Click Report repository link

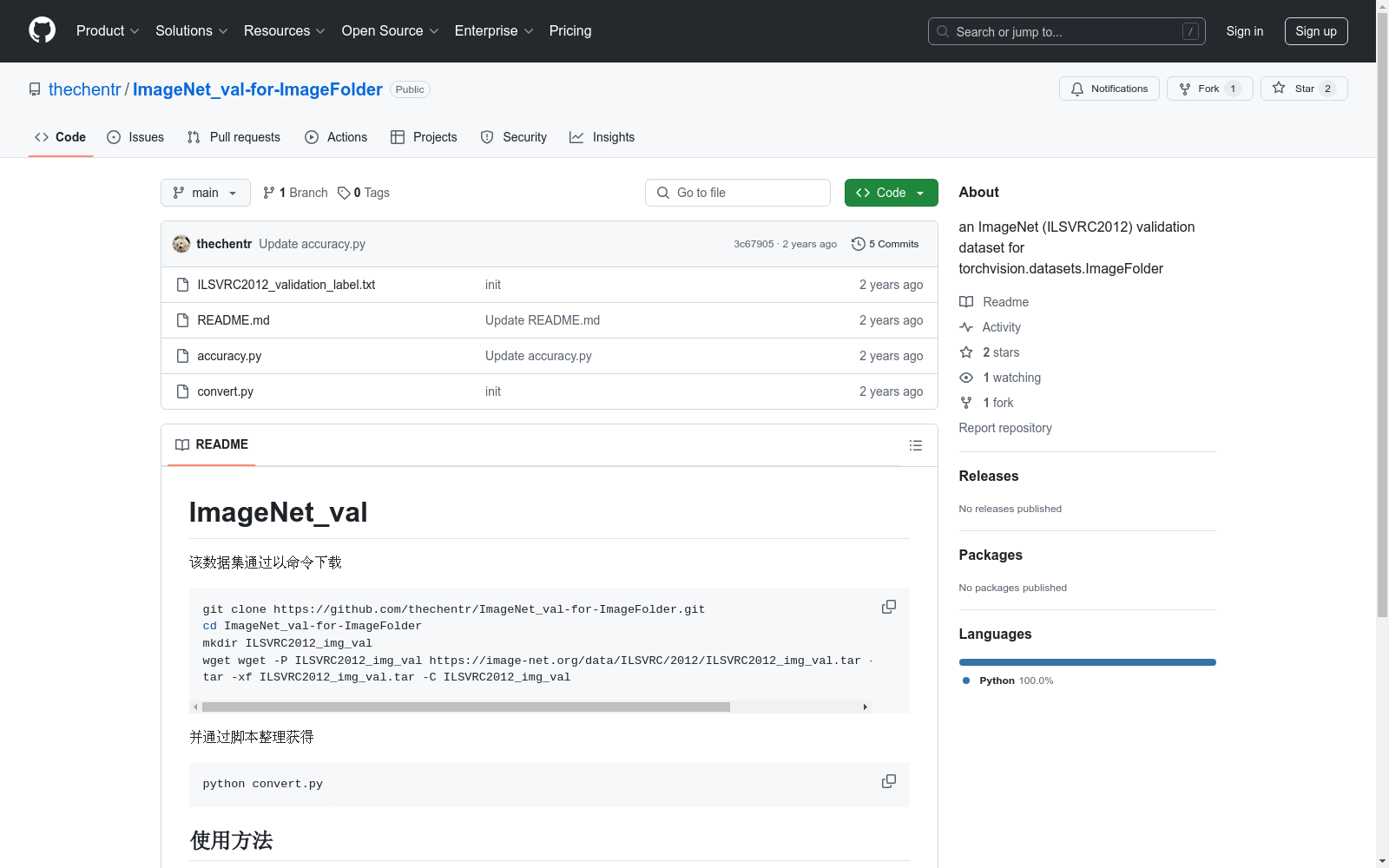click(1005, 428)
